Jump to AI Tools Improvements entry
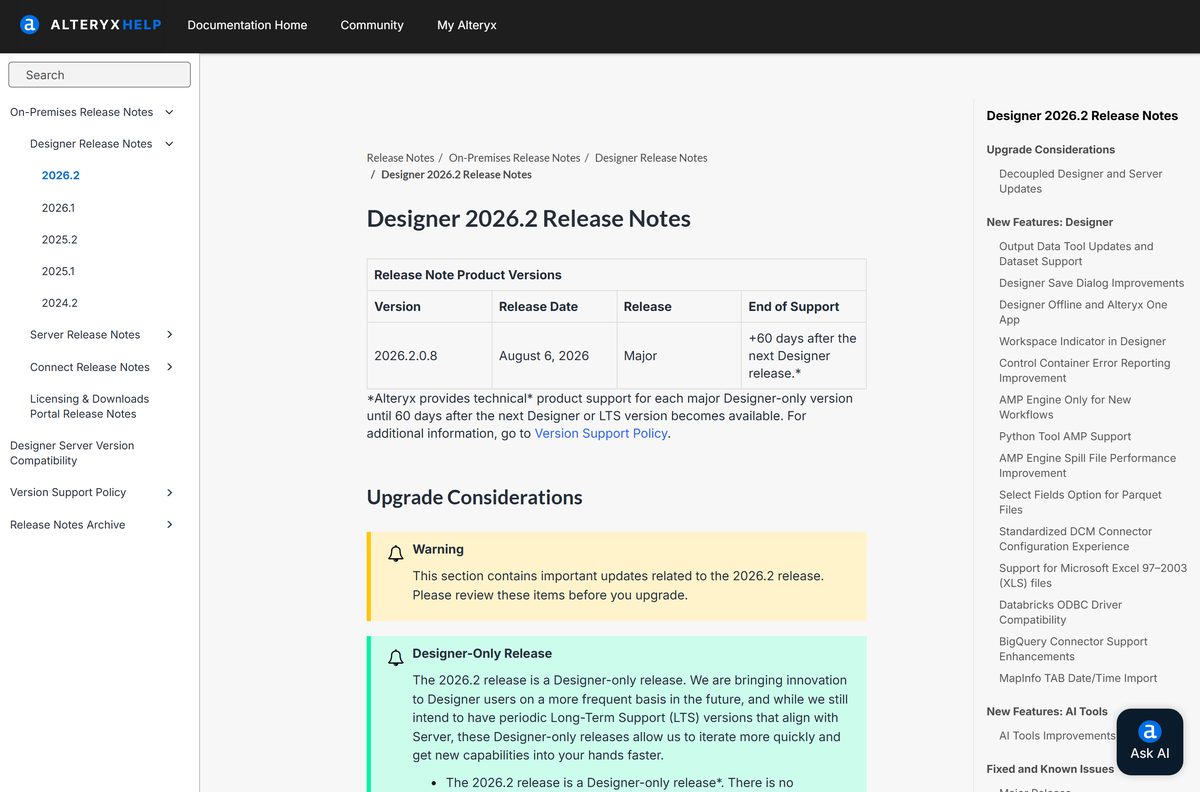1200x792 pixels. point(1057,736)
